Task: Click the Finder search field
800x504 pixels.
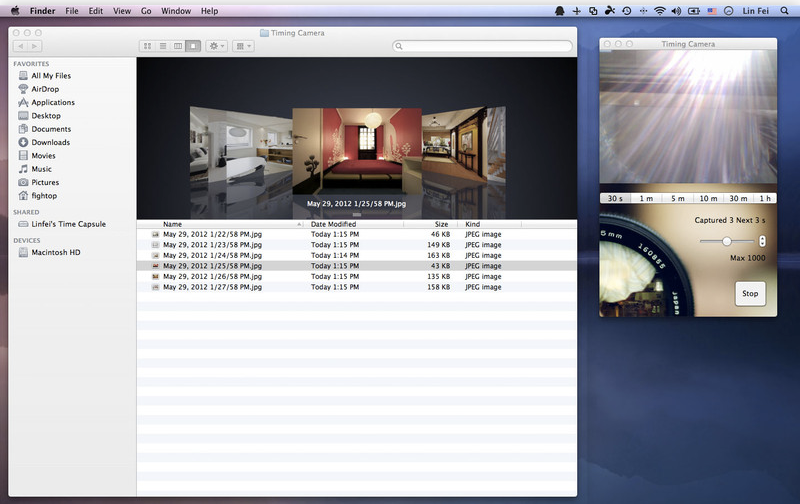Action: click(483, 46)
